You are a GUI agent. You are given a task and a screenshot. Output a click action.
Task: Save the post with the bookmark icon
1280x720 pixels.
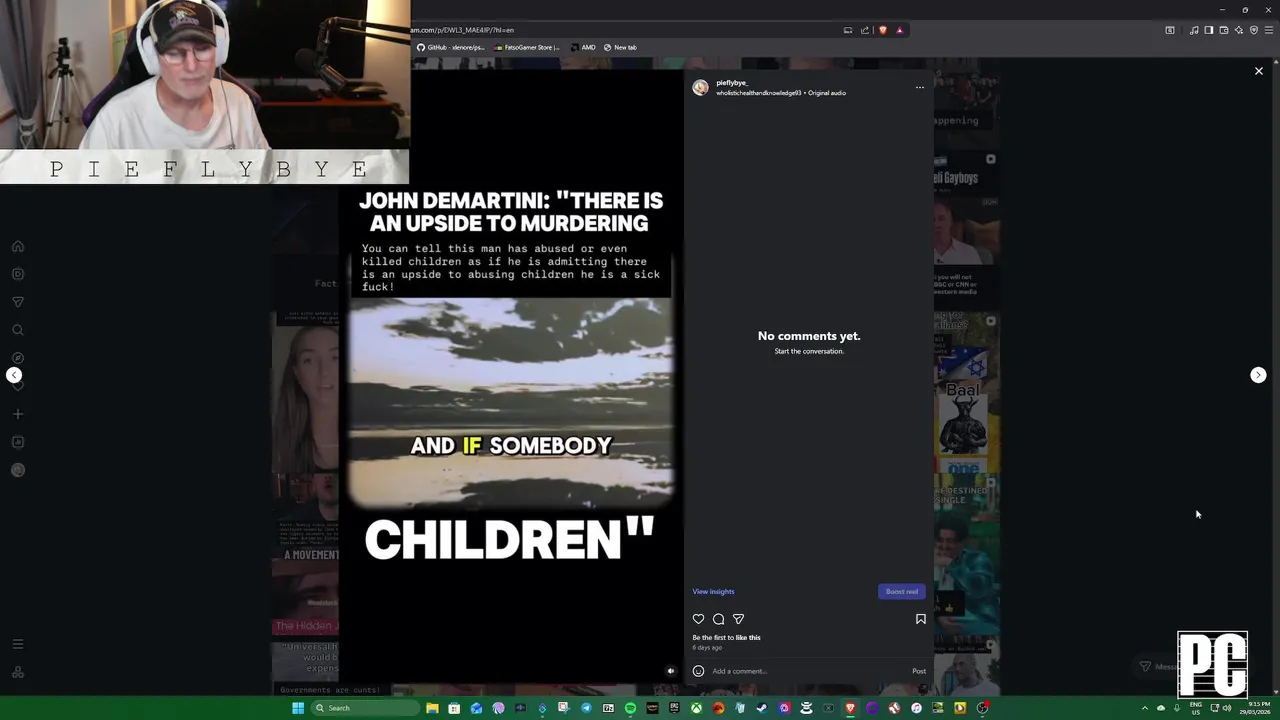click(920, 619)
